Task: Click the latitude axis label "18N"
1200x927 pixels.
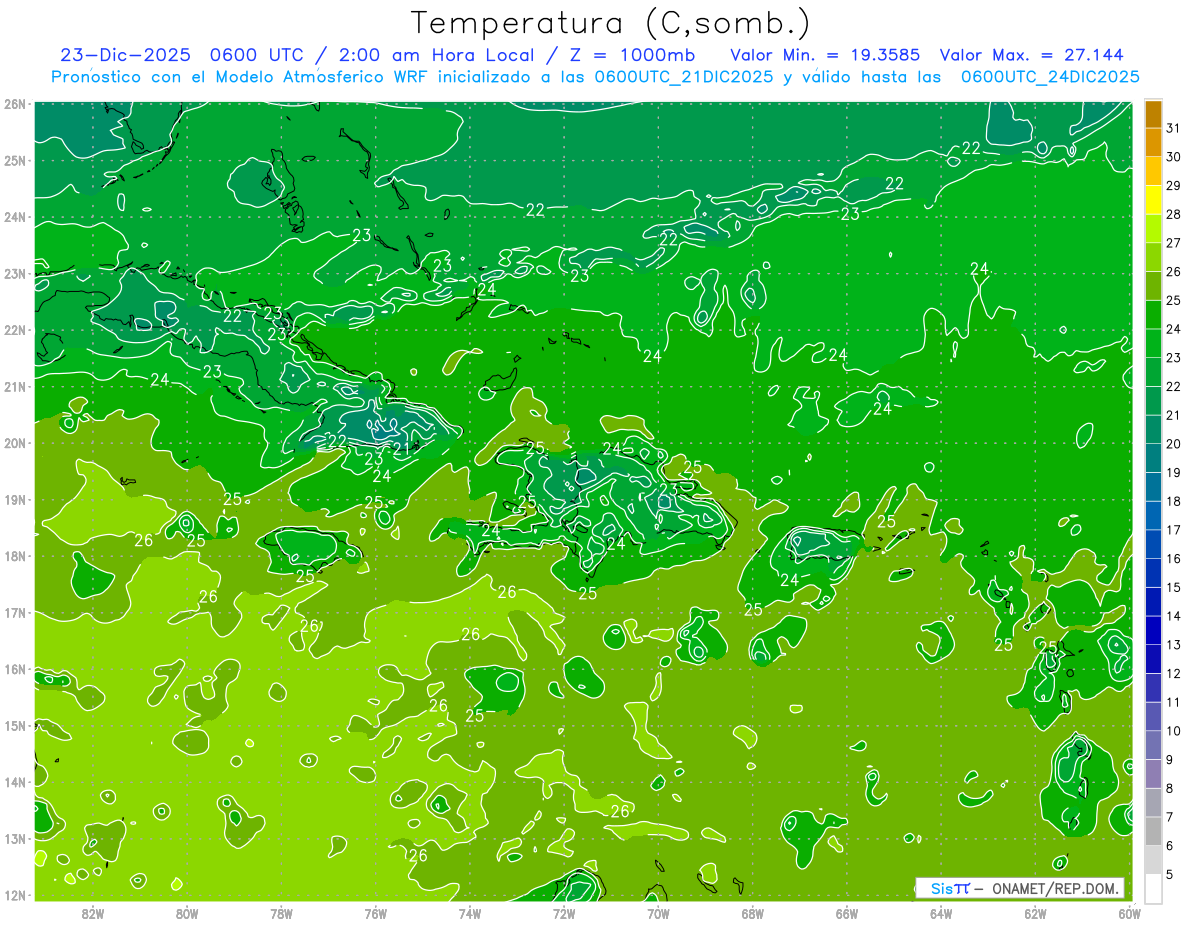Action: 15,556
